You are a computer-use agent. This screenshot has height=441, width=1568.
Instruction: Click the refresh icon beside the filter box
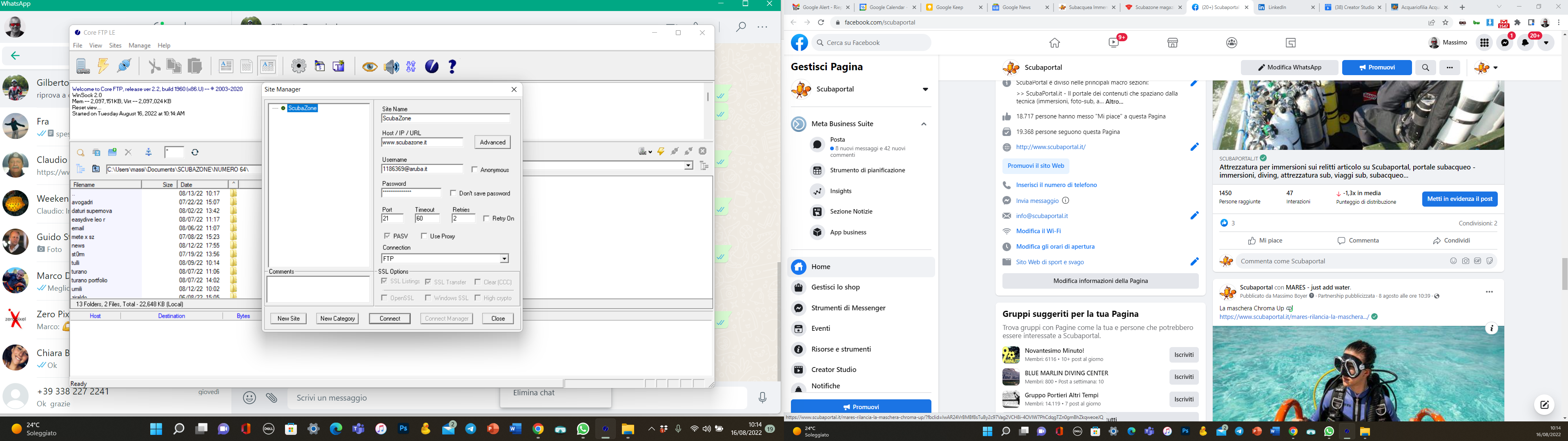tap(195, 152)
